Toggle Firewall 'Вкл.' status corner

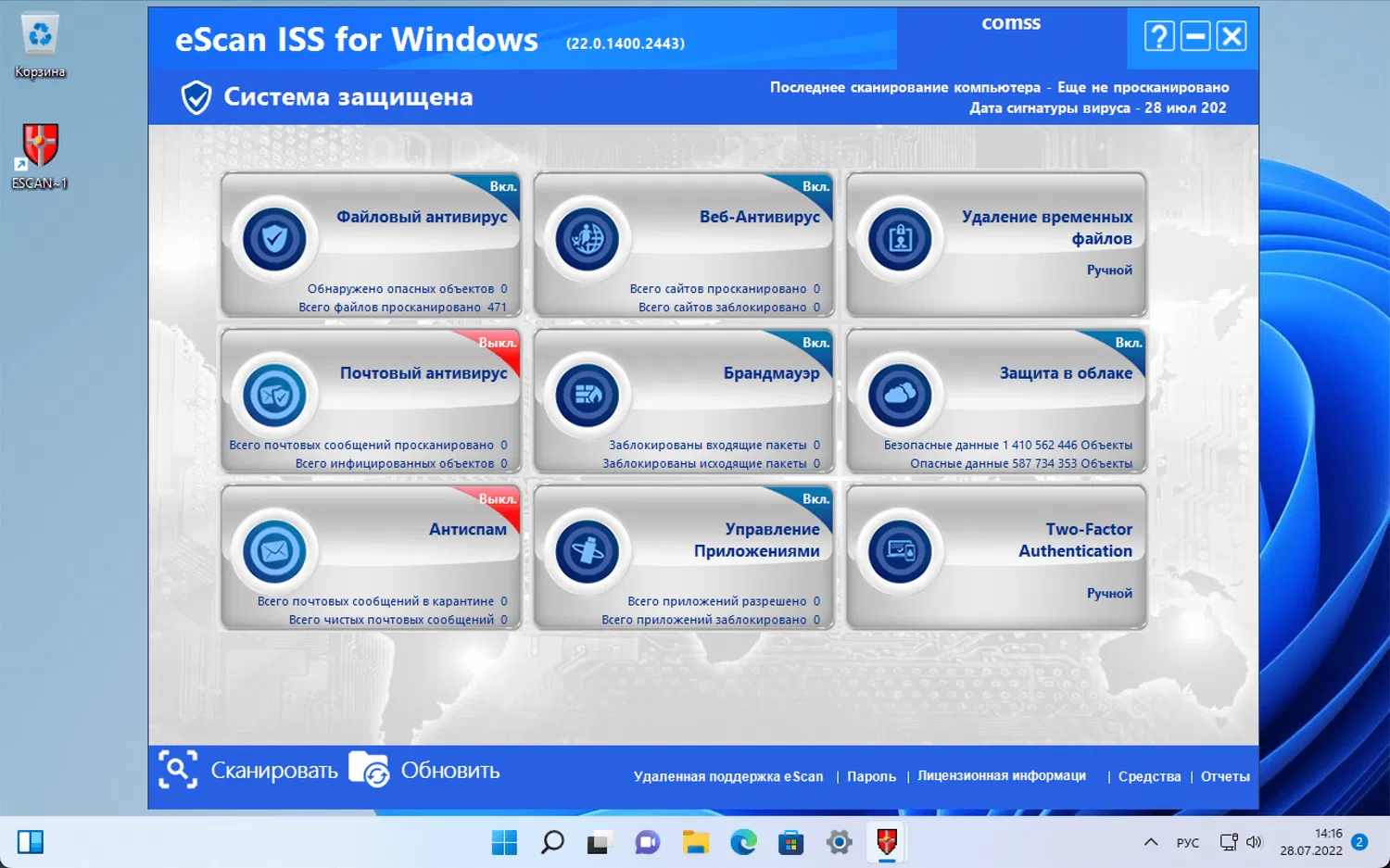(815, 343)
